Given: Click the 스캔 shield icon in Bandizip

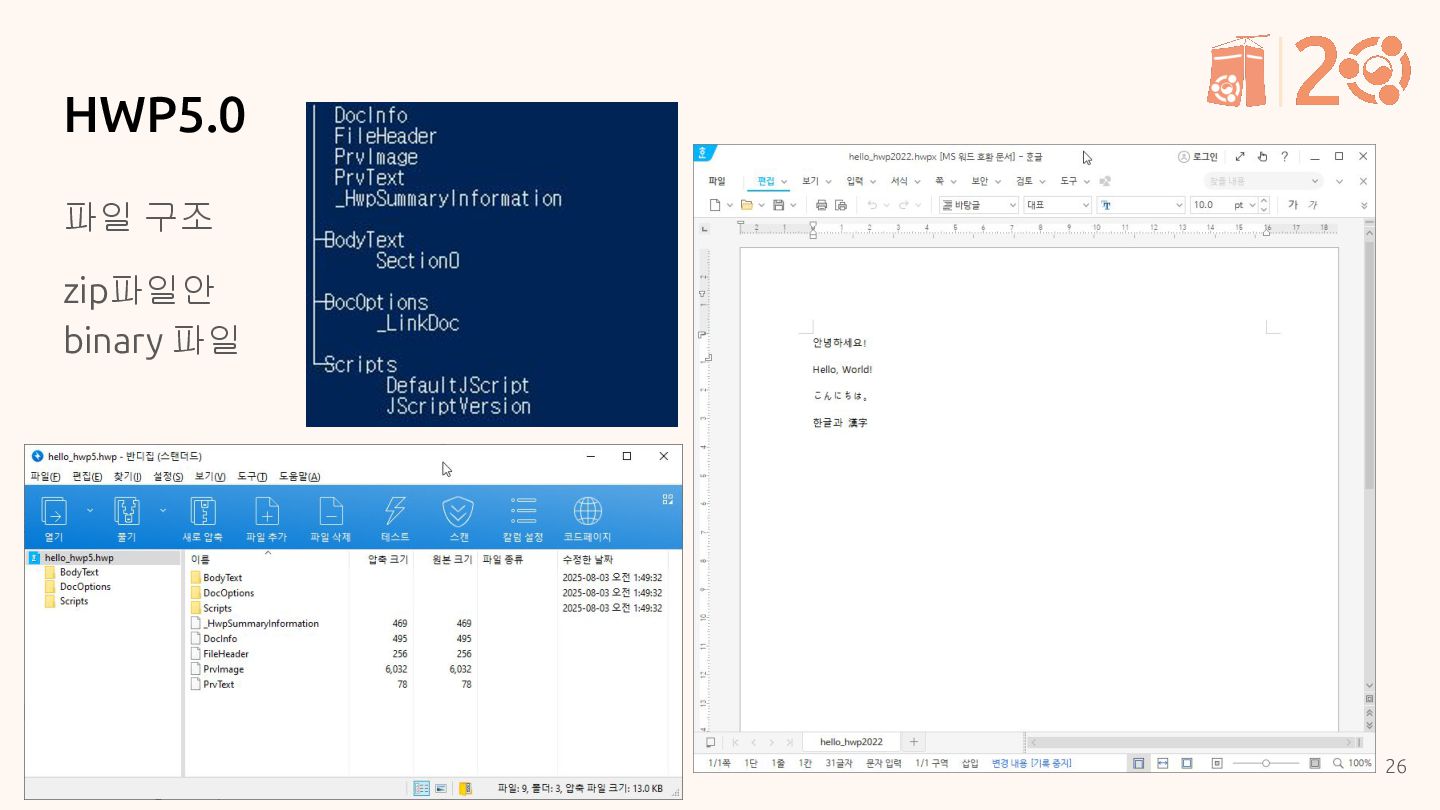Looking at the screenshot, I should (458, 512).
